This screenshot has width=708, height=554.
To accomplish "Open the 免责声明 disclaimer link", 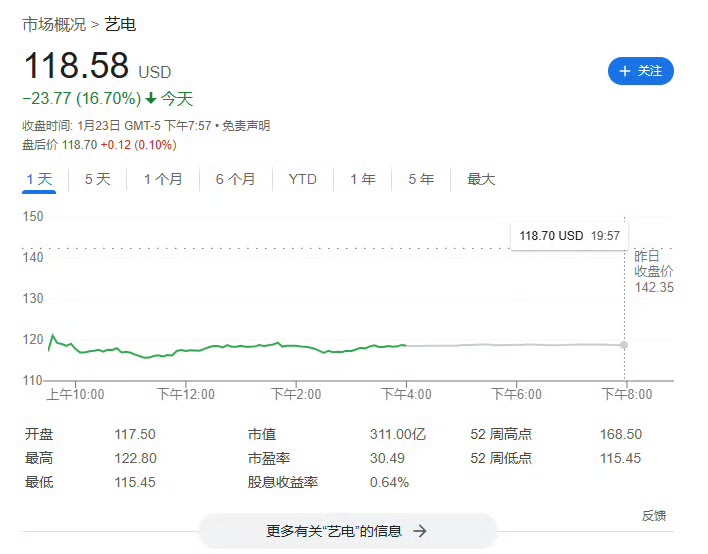I will coord(246,126).
